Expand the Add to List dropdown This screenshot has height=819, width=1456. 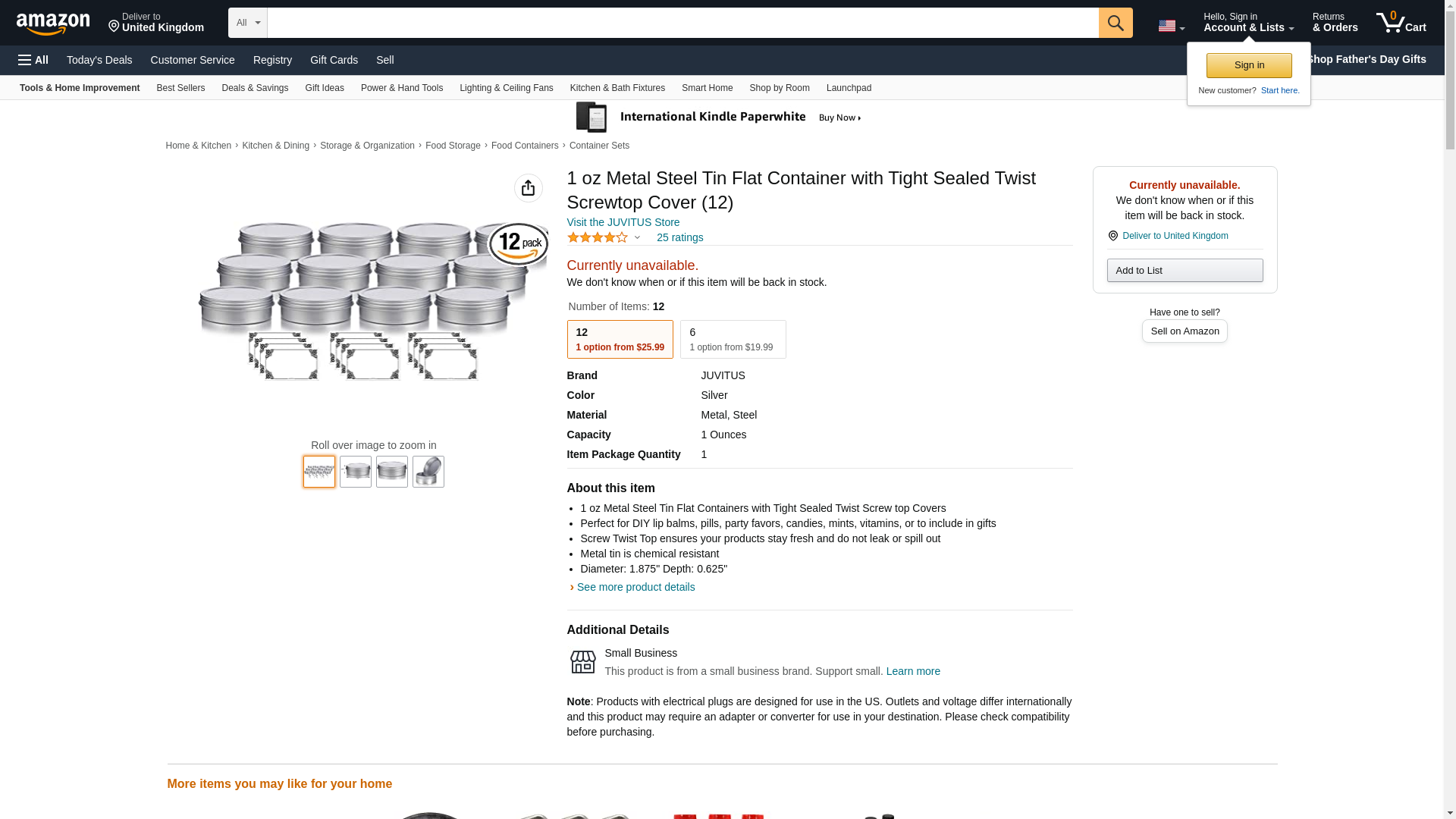(x=1185, y=271)
